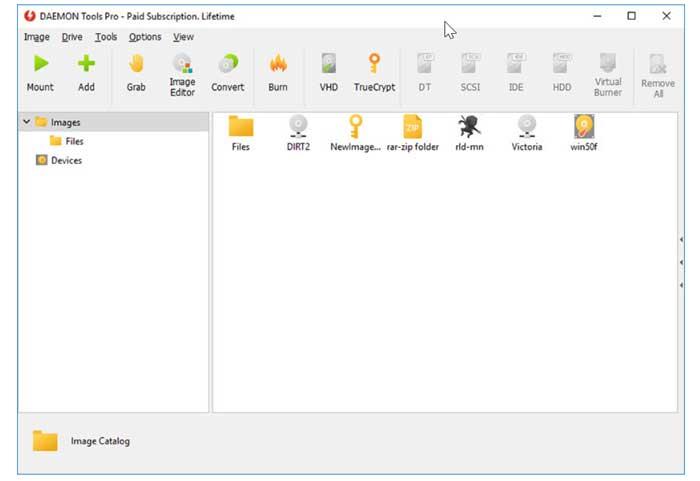Select the Files folder in catalog pane
Image resolution: width=700 pixels, height=481 pixels.
pyautogui.click(x=241, y=133)
